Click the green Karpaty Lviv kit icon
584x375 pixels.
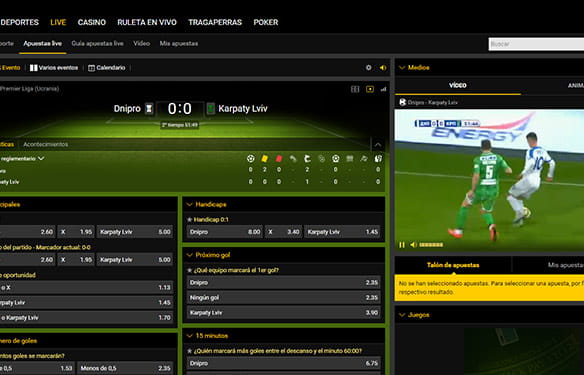click(x=210, y=108)
